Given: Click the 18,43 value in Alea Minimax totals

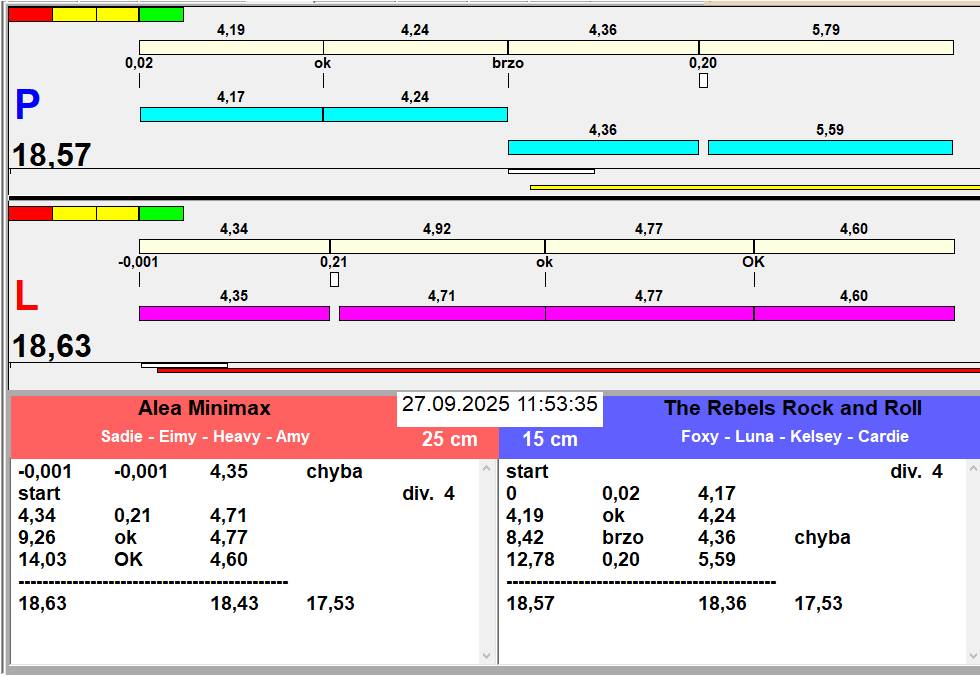Looking at the screenshot, I should click(234, 604).
